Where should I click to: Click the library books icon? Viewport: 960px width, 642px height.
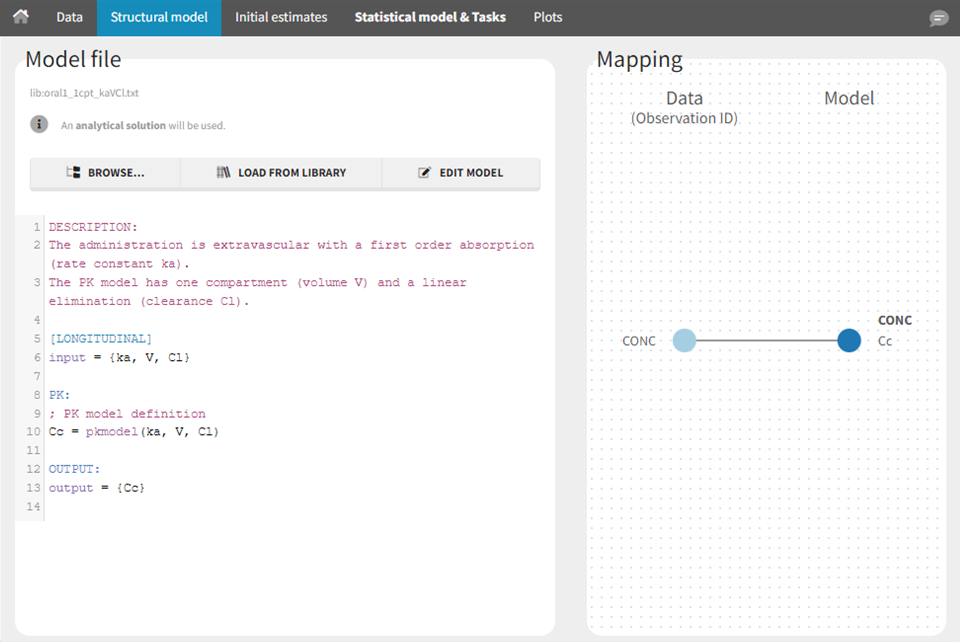223,173
